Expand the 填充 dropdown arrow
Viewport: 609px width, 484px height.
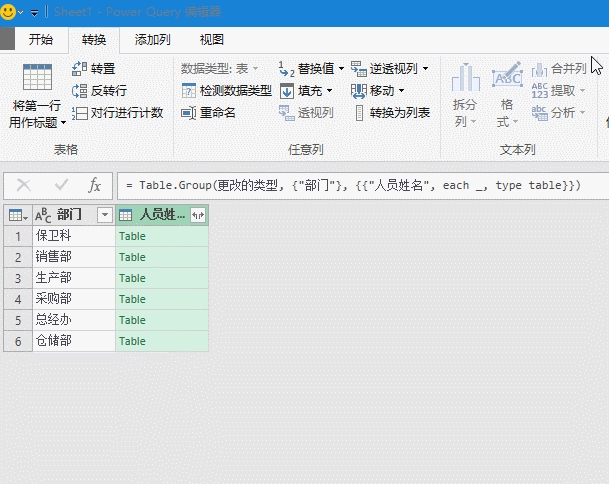329,91
